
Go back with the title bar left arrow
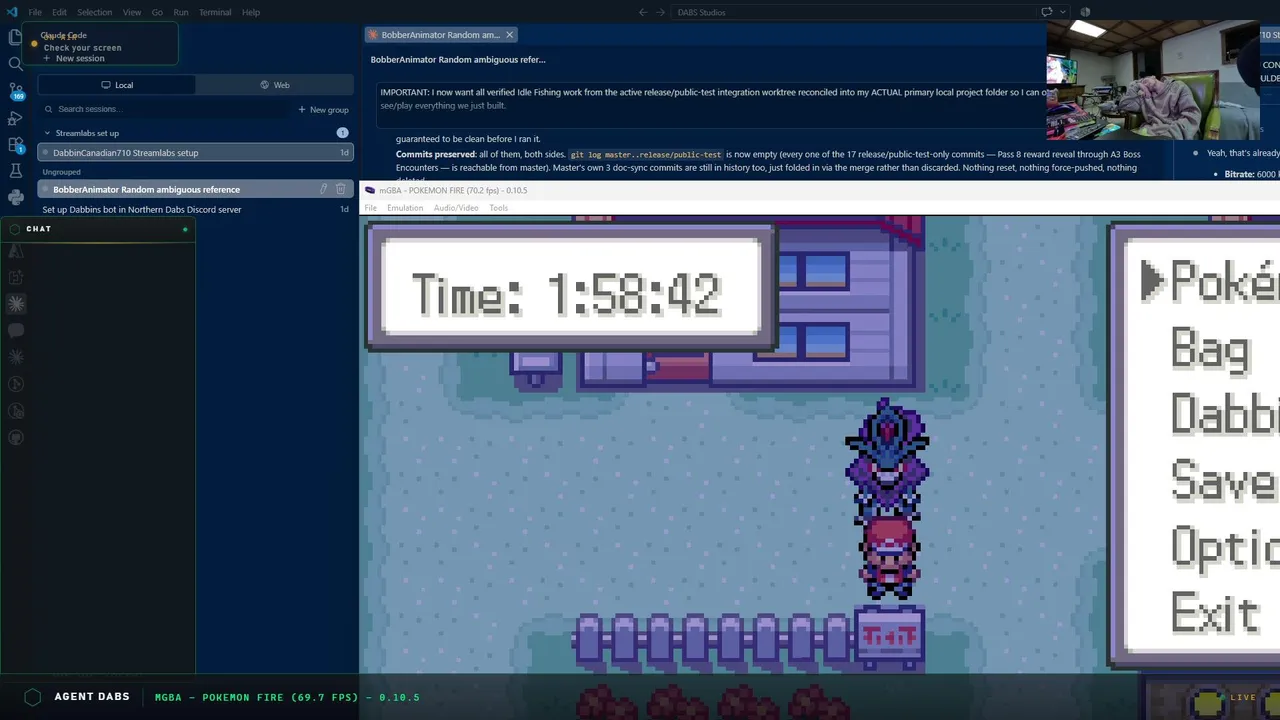tap(643, 12)
